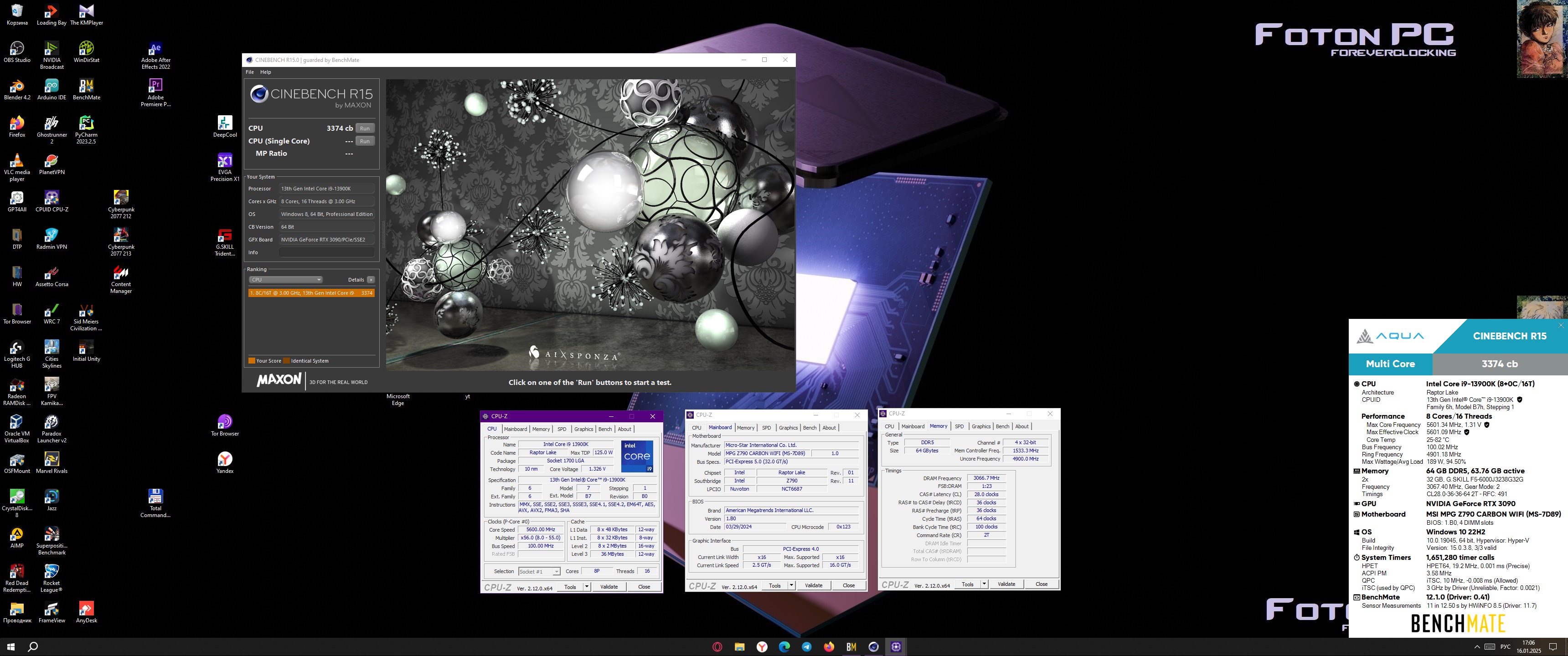Click Telegram icon in the taskbar
Viewport: 1568px width, 656px height.
(806, 647)
